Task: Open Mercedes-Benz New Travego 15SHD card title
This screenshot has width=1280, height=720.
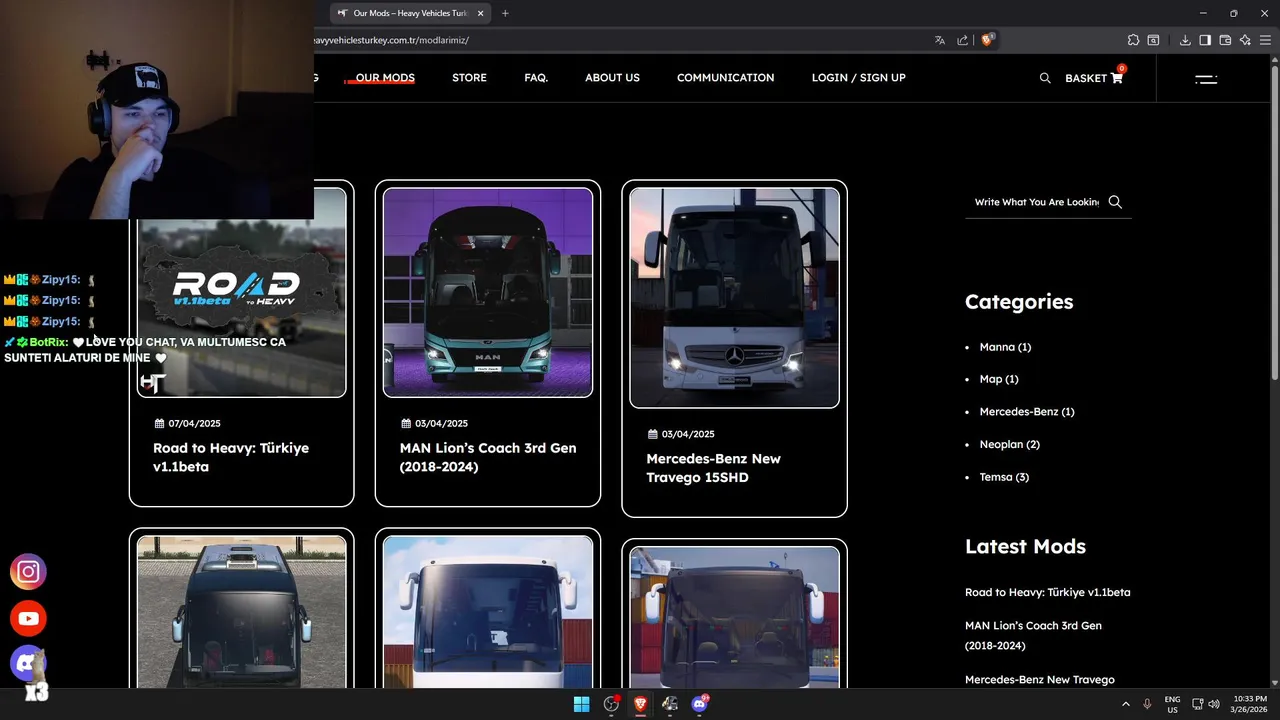Action: (x=713, y=468)
